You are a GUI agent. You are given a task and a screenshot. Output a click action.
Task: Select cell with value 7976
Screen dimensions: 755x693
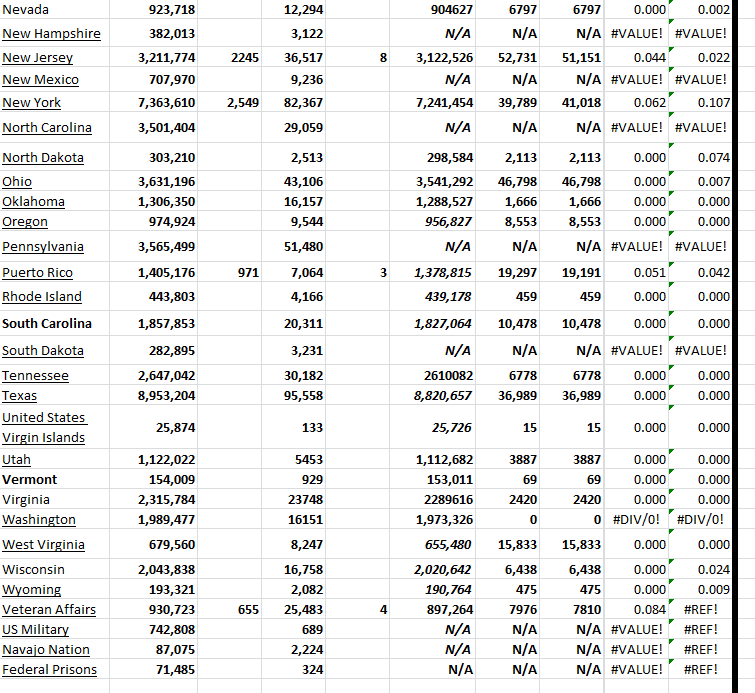point(508,610)
